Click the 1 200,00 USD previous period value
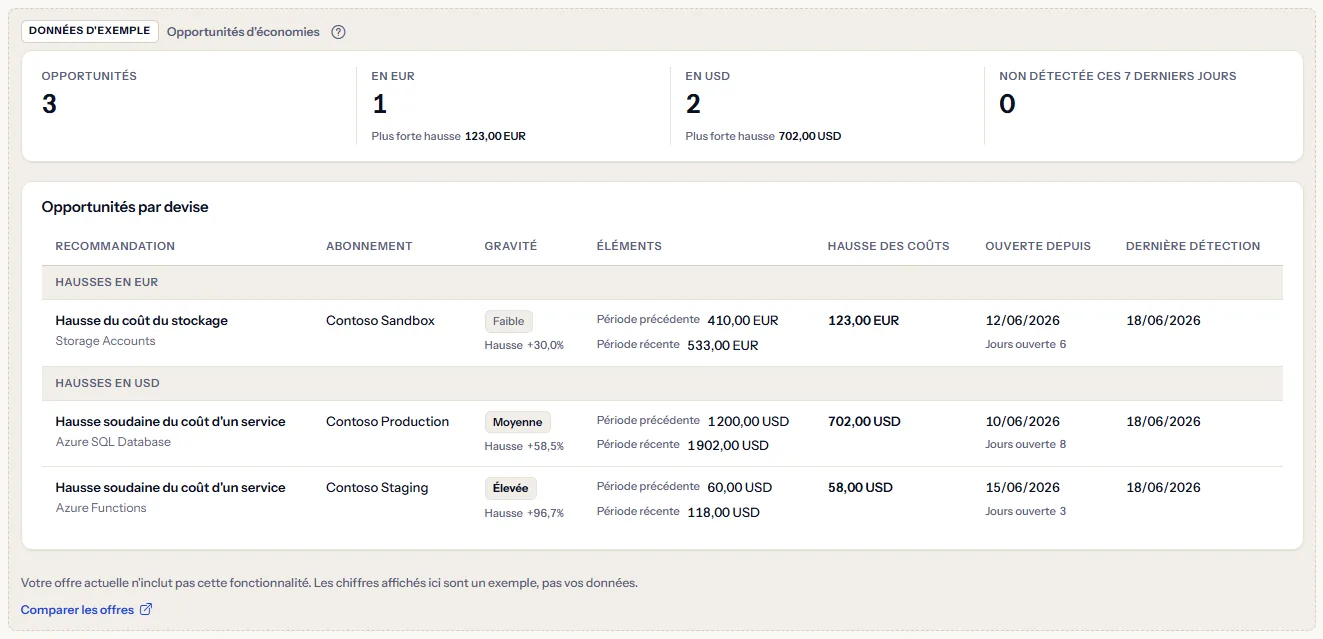1323x639 pixels. point(749,422)
